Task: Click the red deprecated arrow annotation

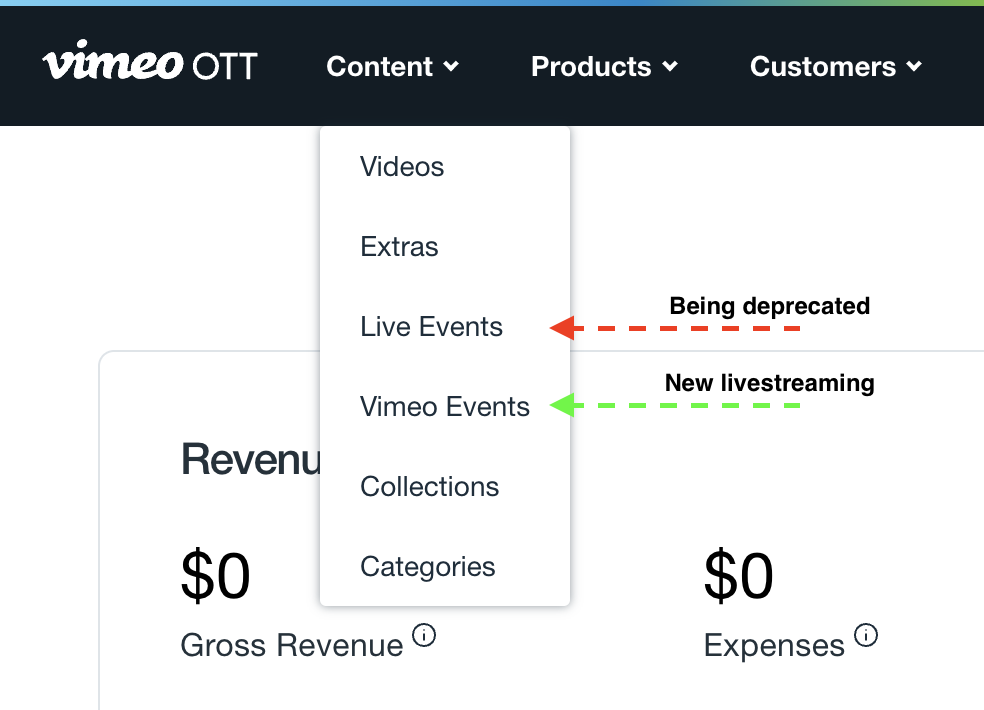Action: [x=675, y=328]
